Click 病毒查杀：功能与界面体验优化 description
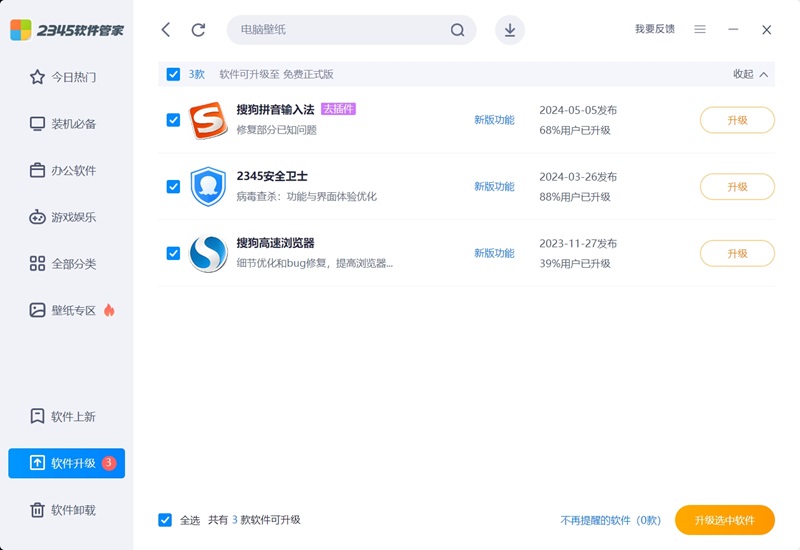The height and width of the screenshot is (550, 800). coord(307,196)
